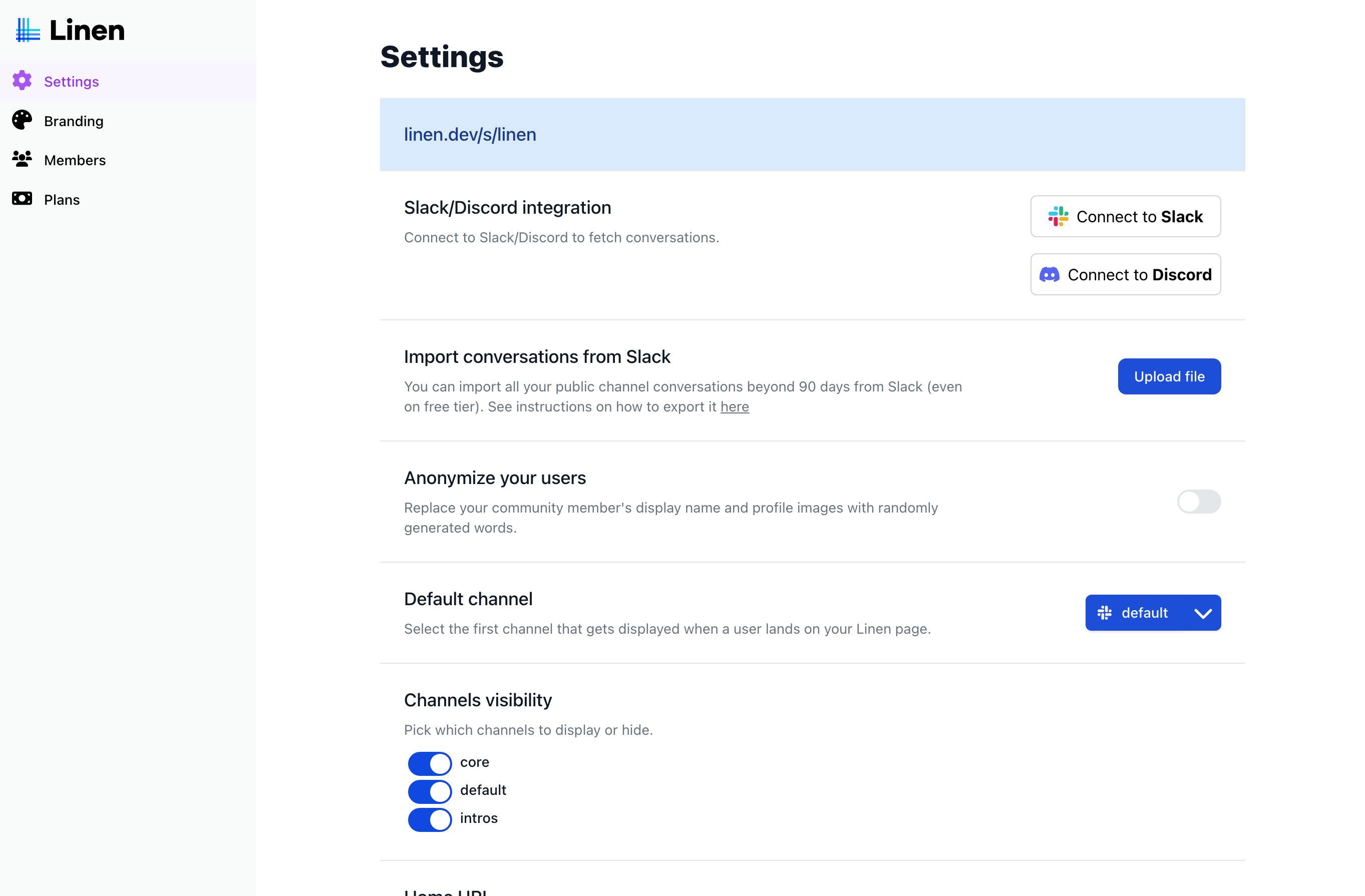Click 'Pick which channels to display or hide.' text
This screenshot has height=896, width=1365.
528,730
